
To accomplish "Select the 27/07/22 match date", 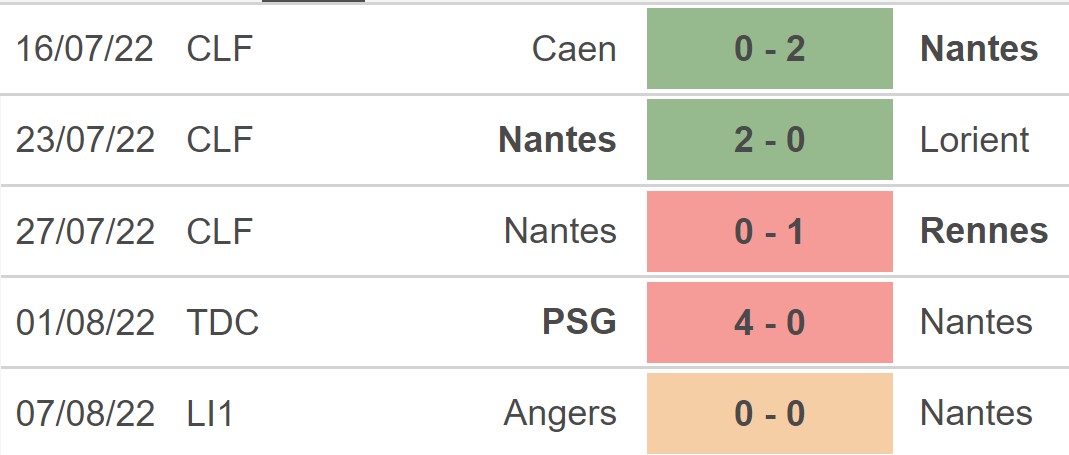I will 85,231.
